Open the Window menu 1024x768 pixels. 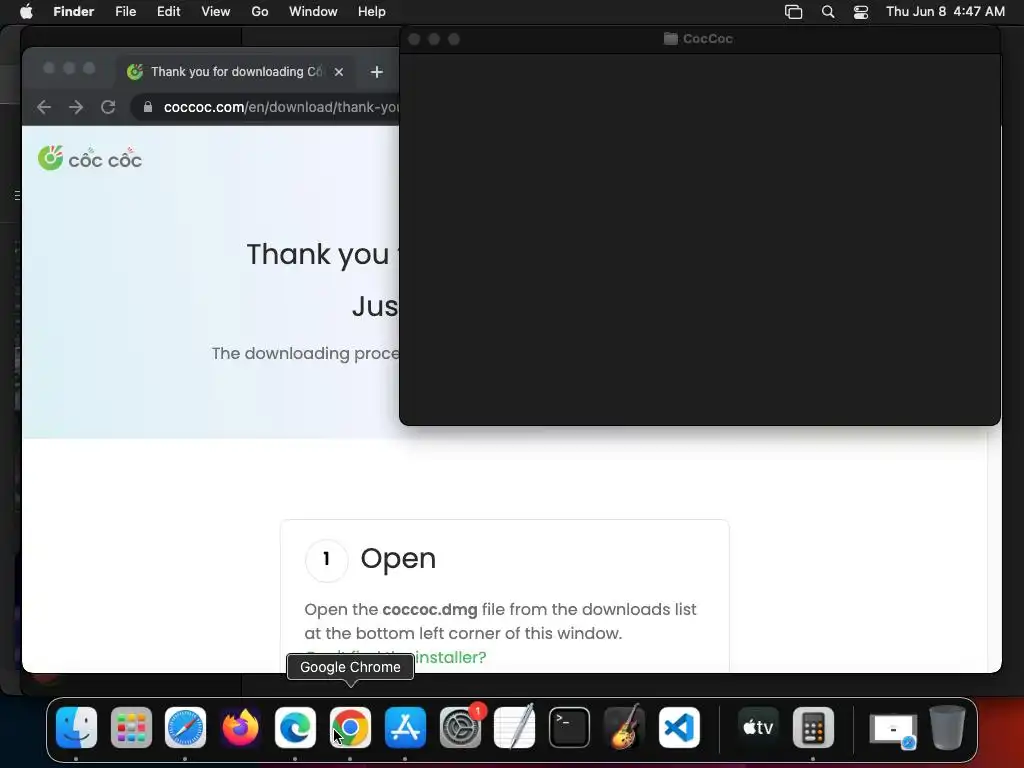coord(313,12)
